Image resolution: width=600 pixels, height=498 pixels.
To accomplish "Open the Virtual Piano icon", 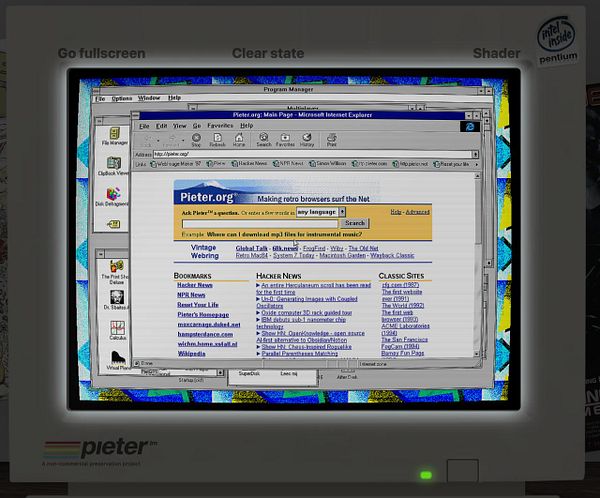I will pyautogui.click(x=118, y=360).
